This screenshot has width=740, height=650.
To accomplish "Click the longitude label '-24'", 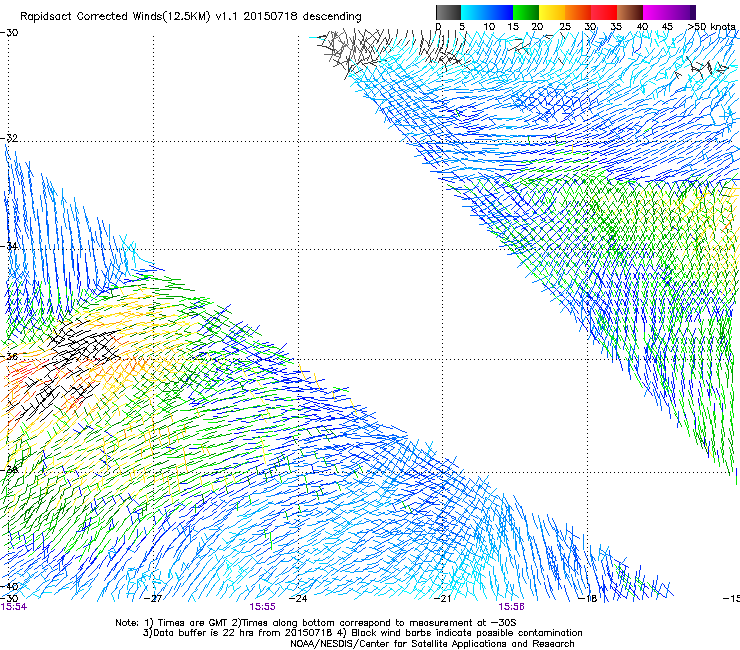I will pos(298,599).
